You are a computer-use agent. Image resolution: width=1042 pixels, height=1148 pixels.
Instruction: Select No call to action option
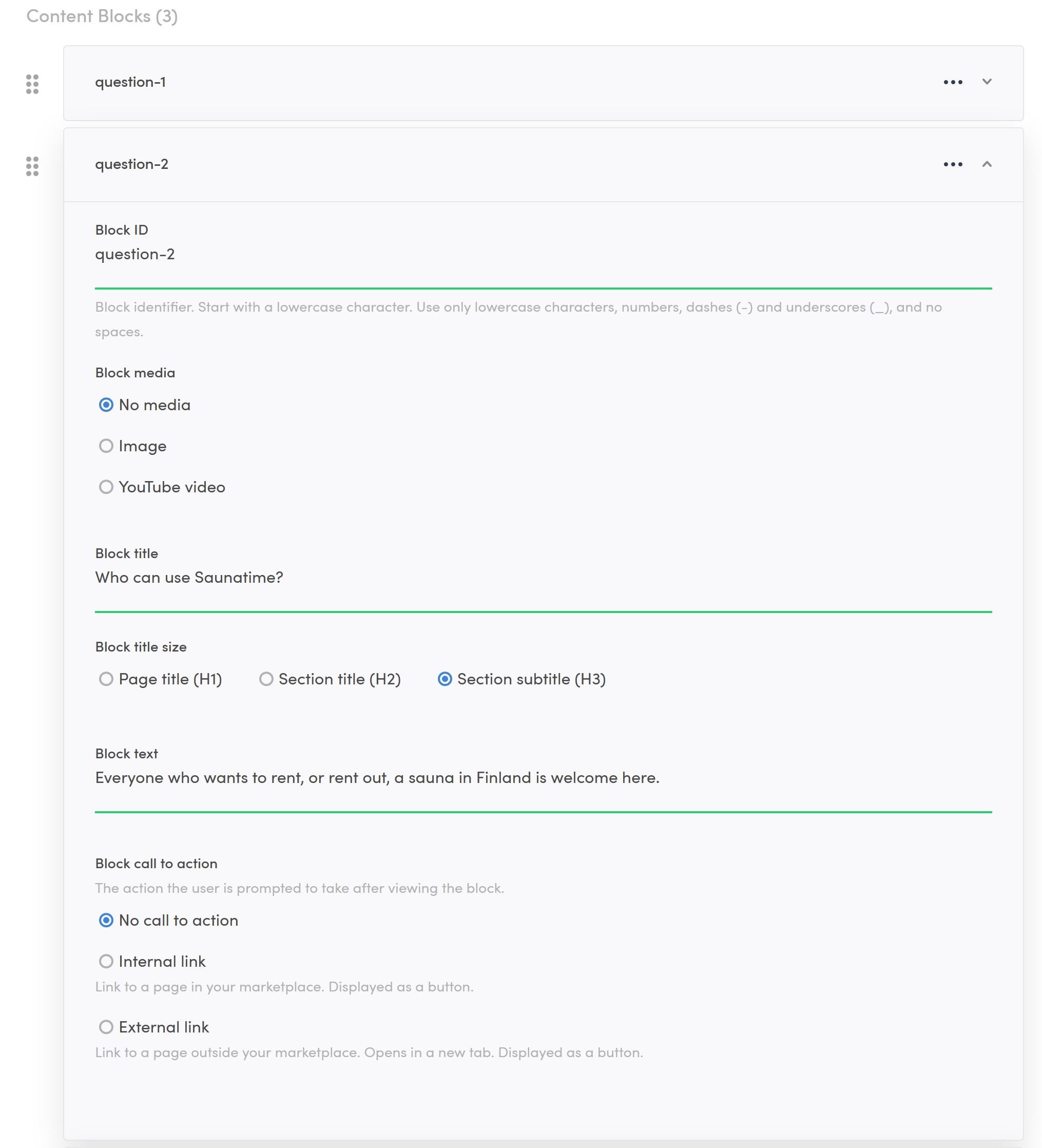click(106, 920)
